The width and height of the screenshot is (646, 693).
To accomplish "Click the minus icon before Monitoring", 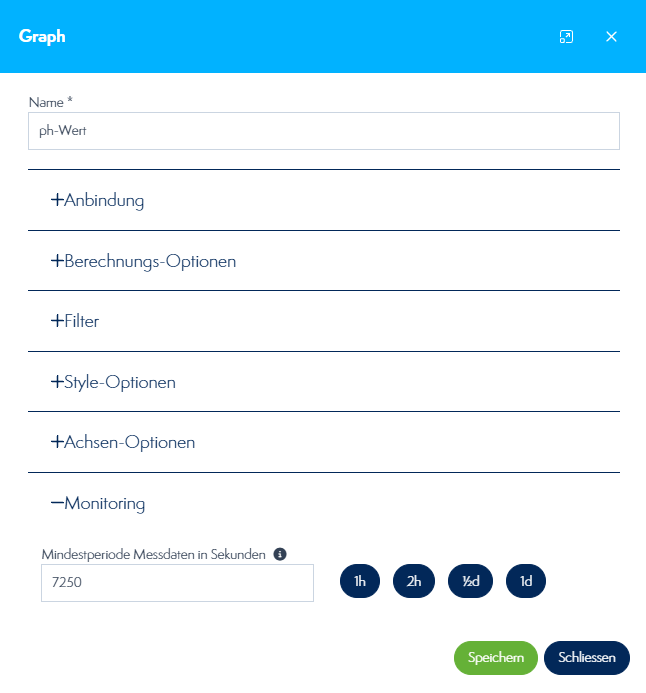I will pos(57,503).
